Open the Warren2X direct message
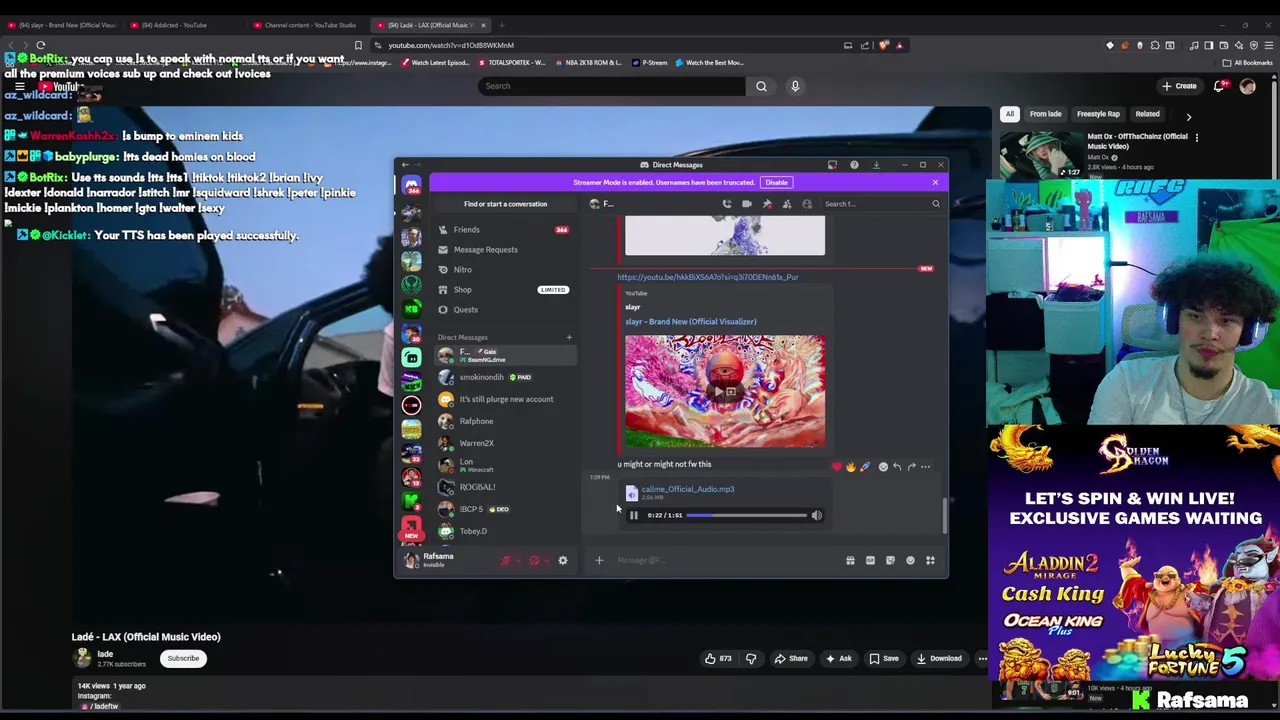 click(505, 443)
